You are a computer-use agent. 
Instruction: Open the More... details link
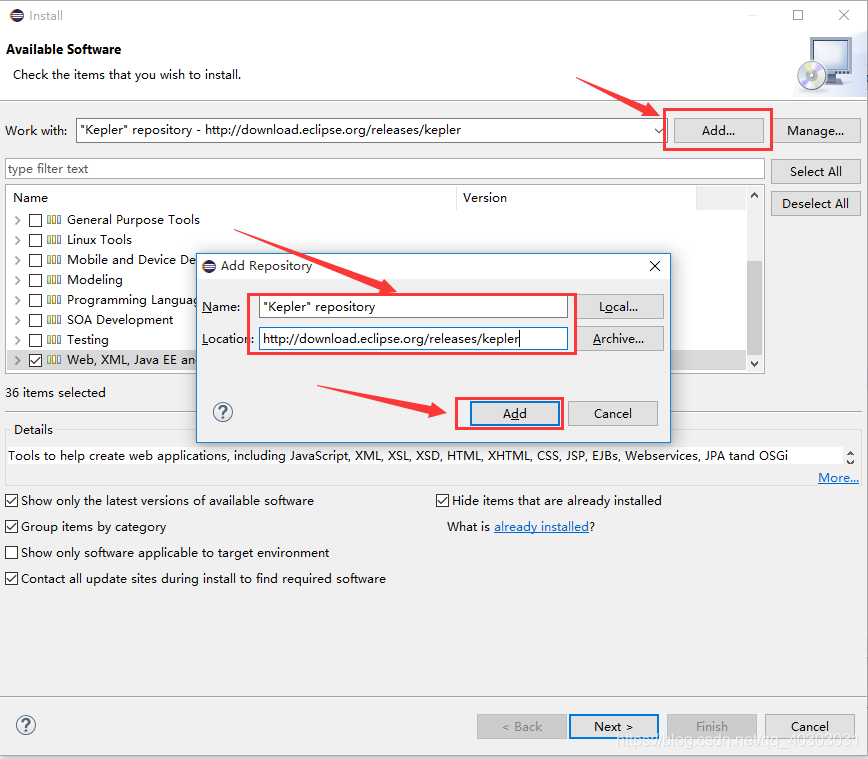[838, 478]
